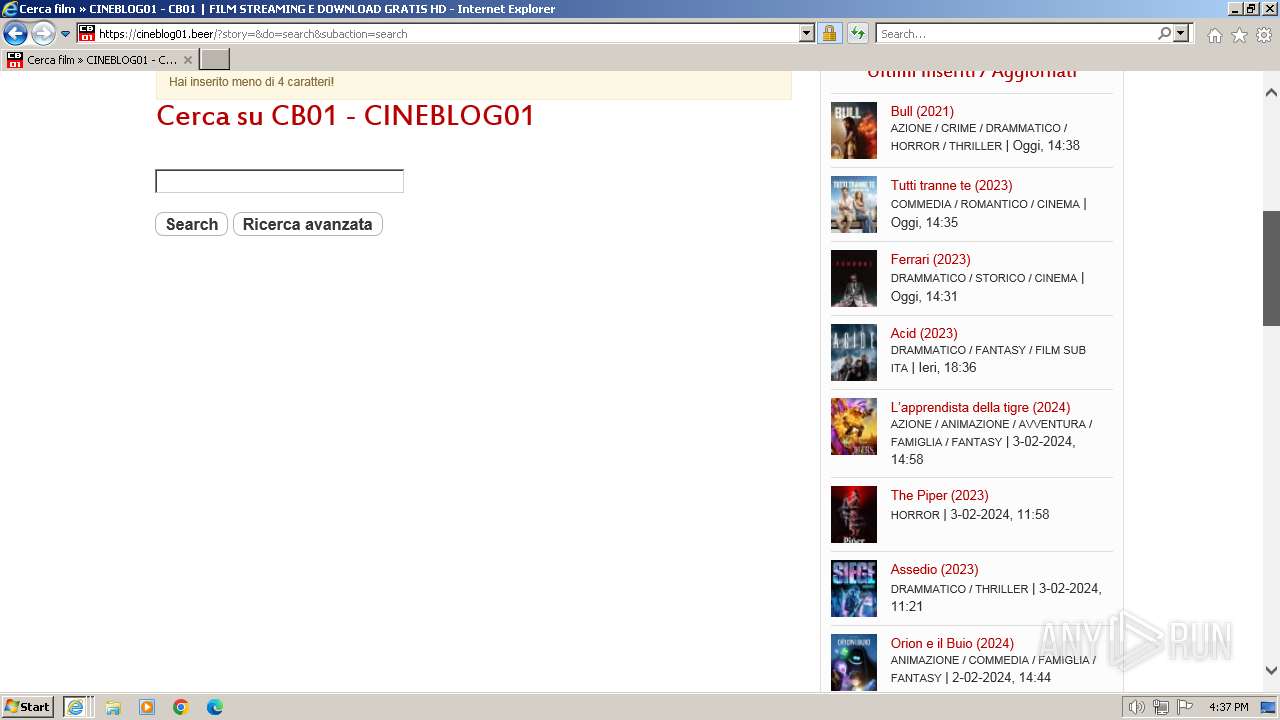Screen dimensions: 1280x720
Task: Click The Piper poster thumbnail
Action: tap(854, 514)
